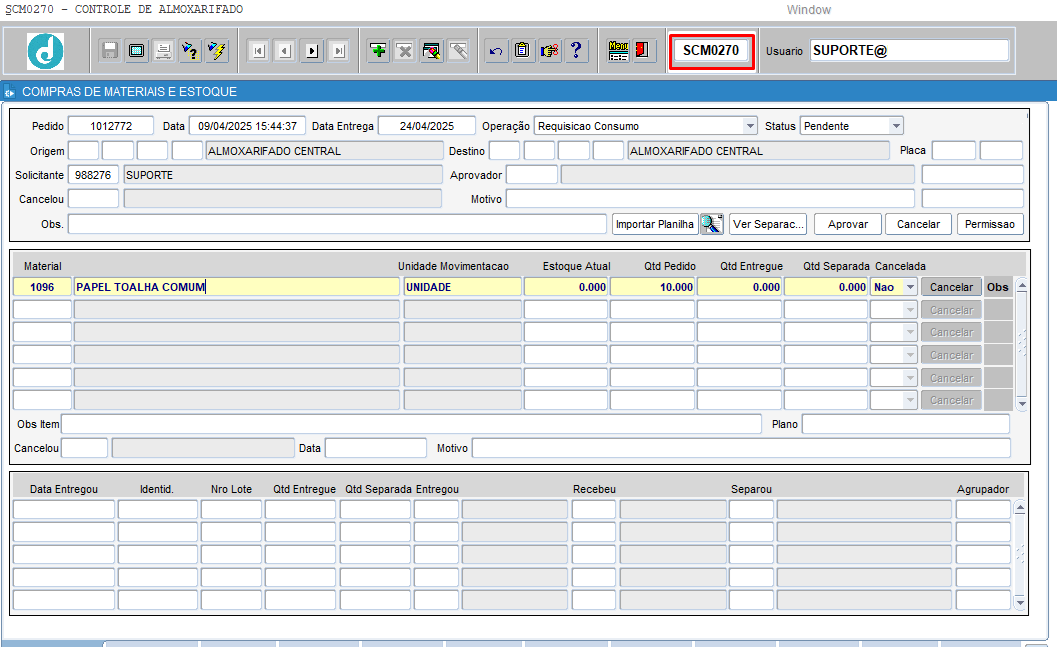Click the Importar Planilha button

tap(655, 224)
